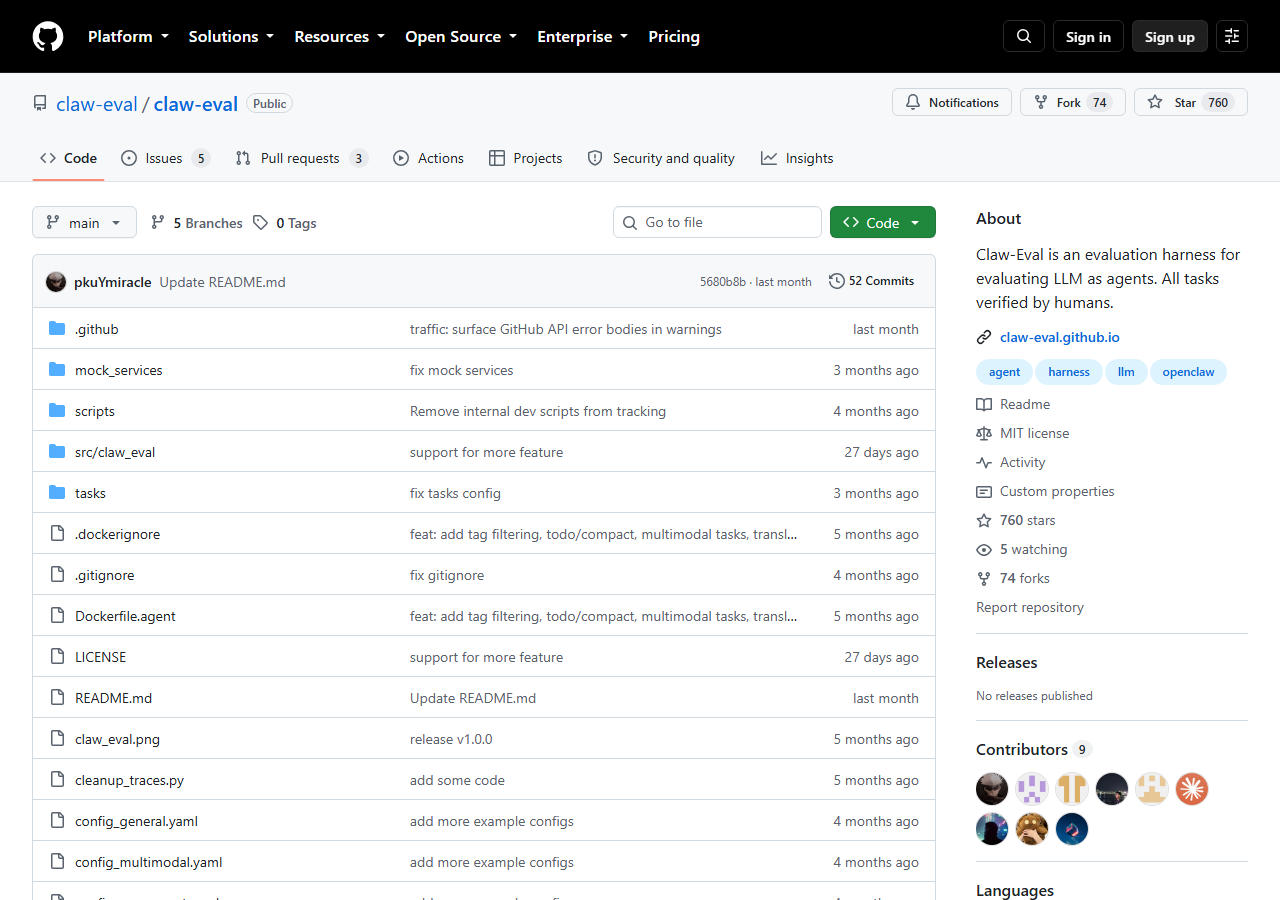The image size is (1280, 900).
Task: Open the claw-eval repository name link
Action: 196,104
